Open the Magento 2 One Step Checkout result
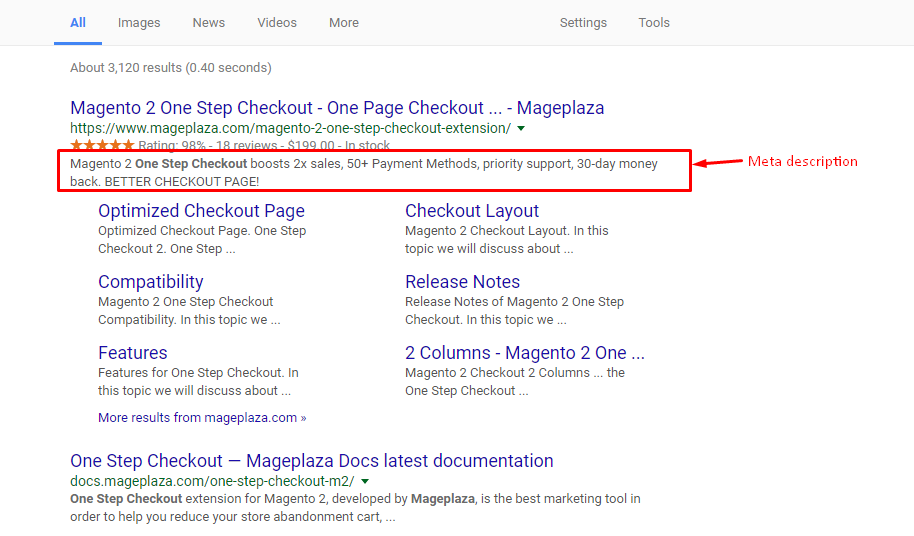Viewport: 914px width, 536px height. pos(337,108)
